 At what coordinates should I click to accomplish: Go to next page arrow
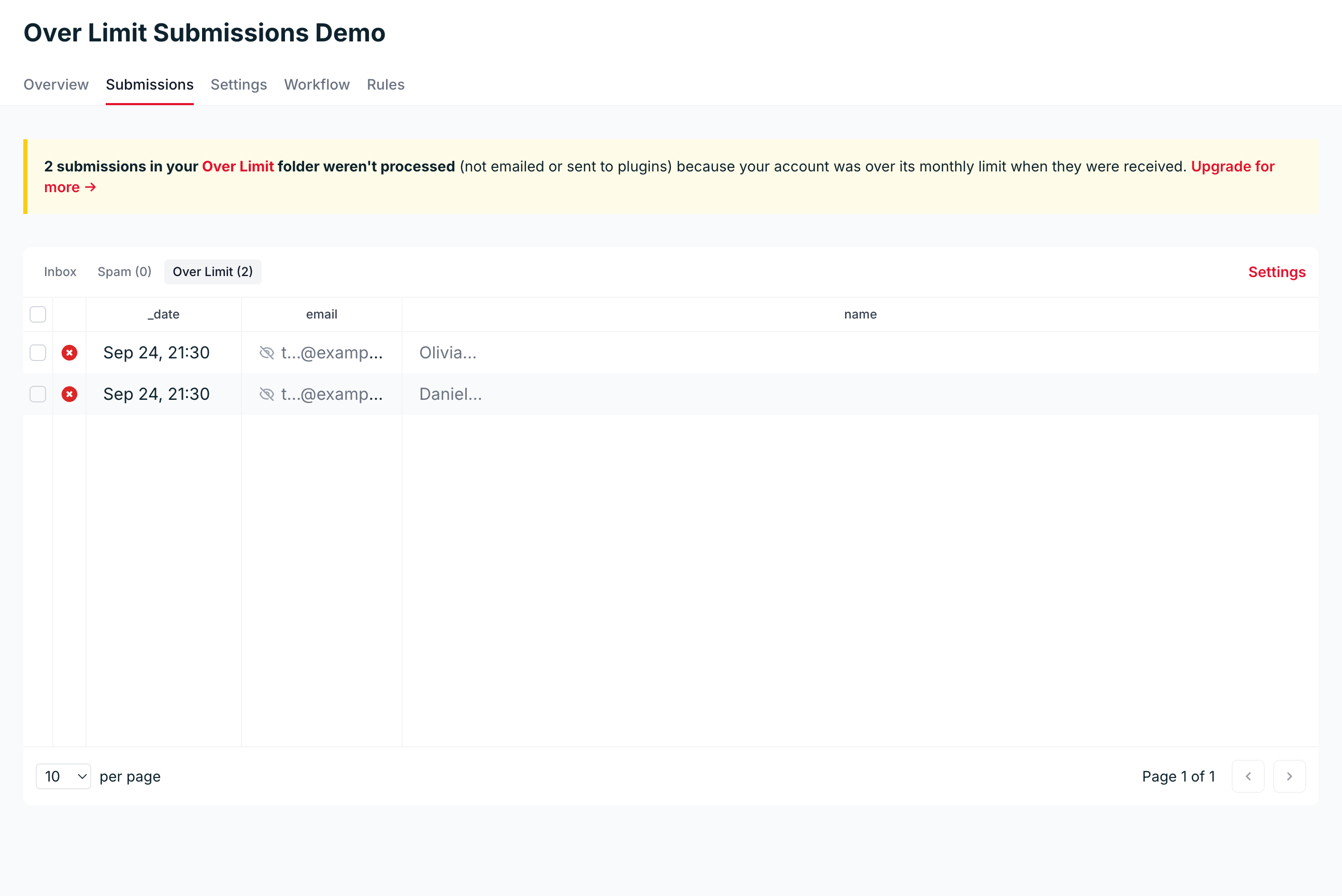(x=1290, y=776)
